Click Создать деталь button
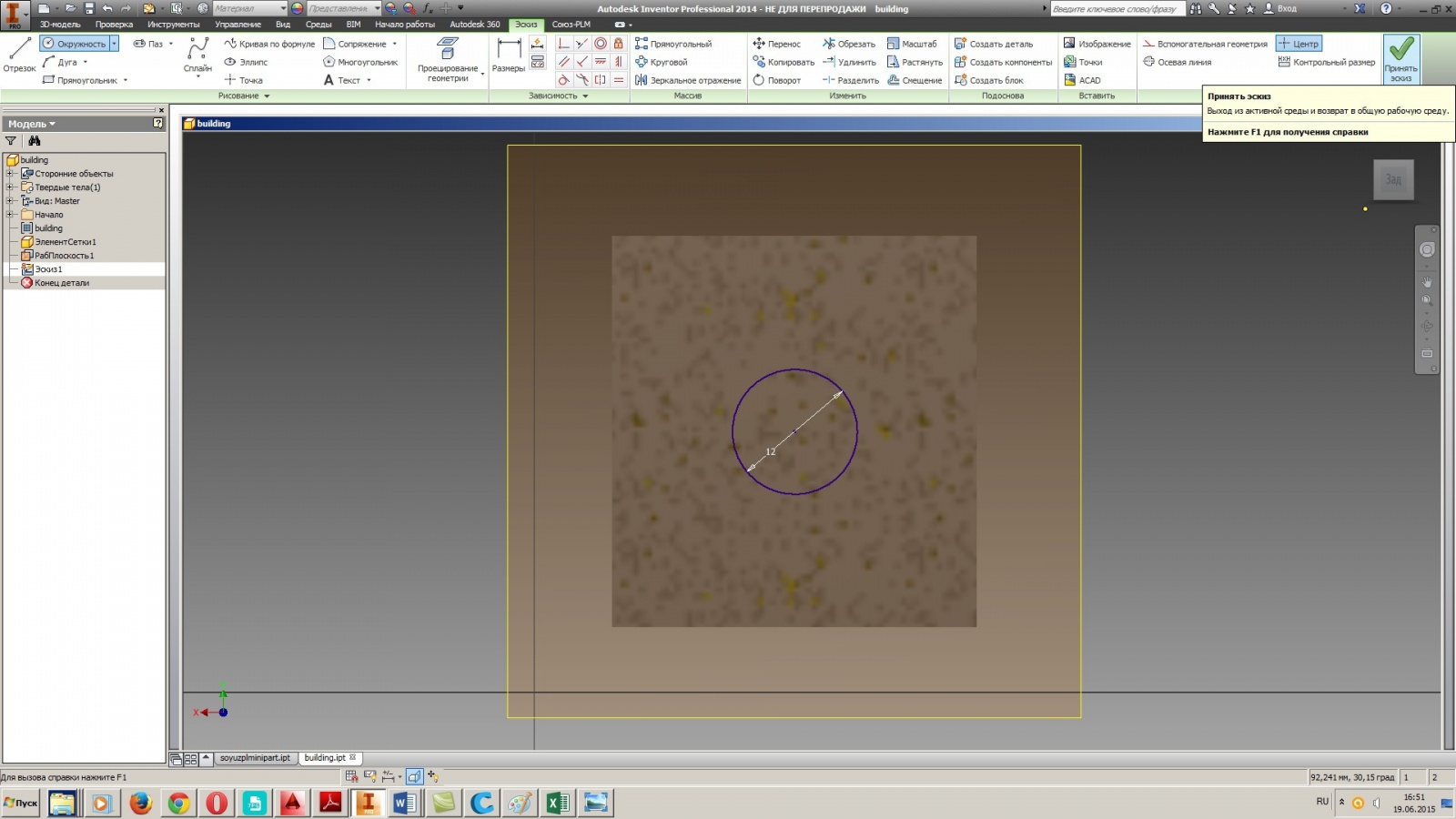This screenshot has width=1456, height=819. [994, 44]
